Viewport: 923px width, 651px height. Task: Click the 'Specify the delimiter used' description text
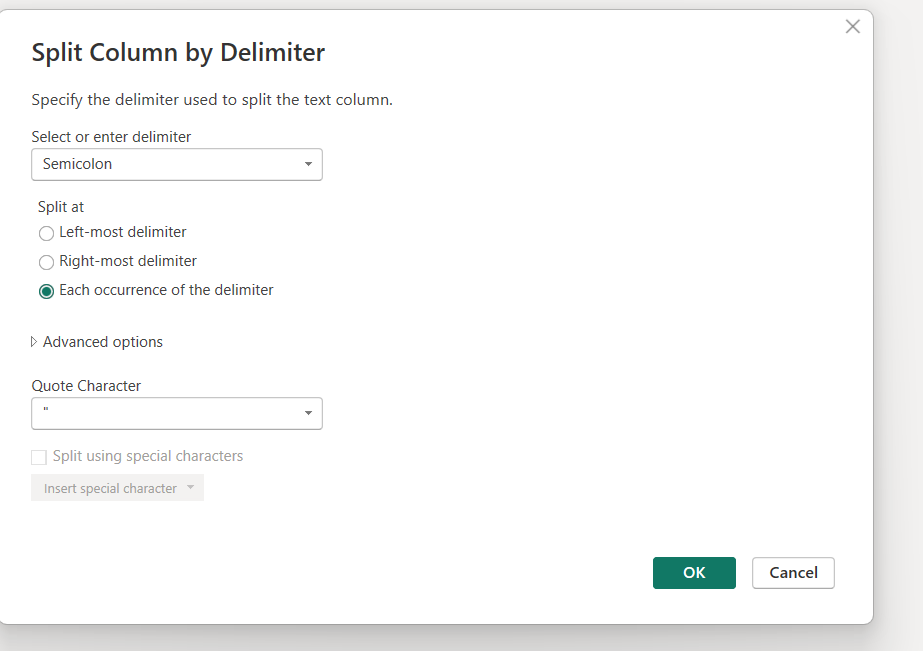(x=212, y=100)
